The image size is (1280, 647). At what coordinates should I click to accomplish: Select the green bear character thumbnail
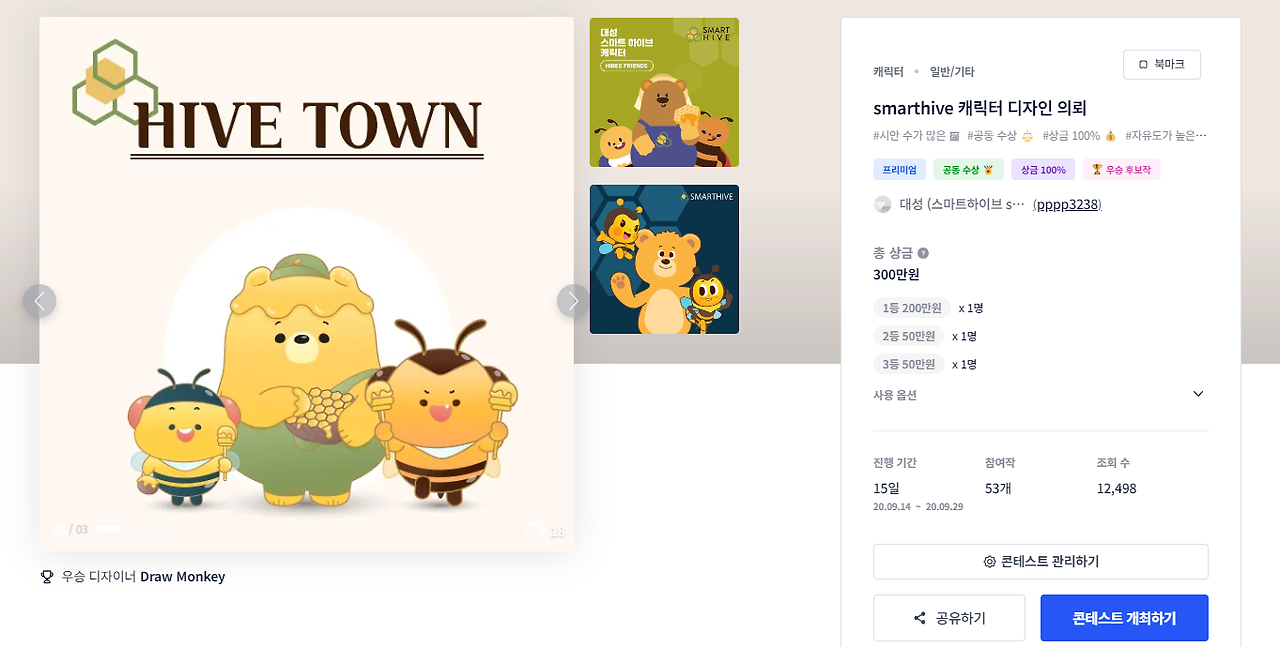pyautogui.click(x=664, y=92)
